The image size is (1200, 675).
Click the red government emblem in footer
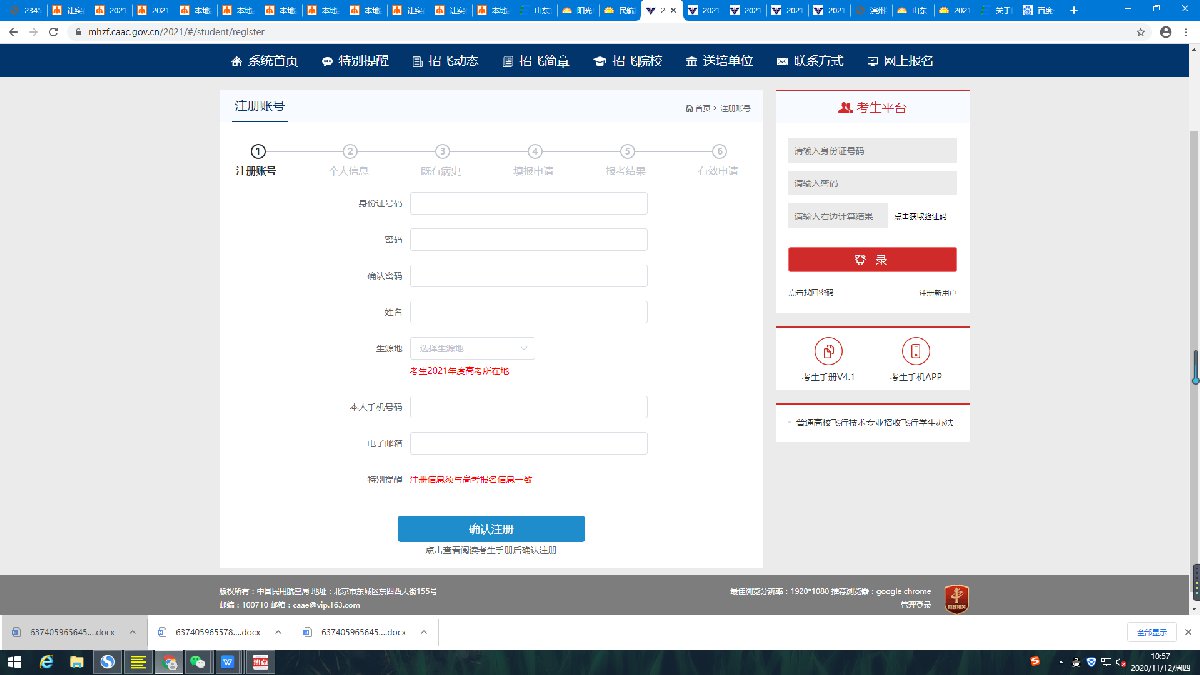click(x=955, y=598)
